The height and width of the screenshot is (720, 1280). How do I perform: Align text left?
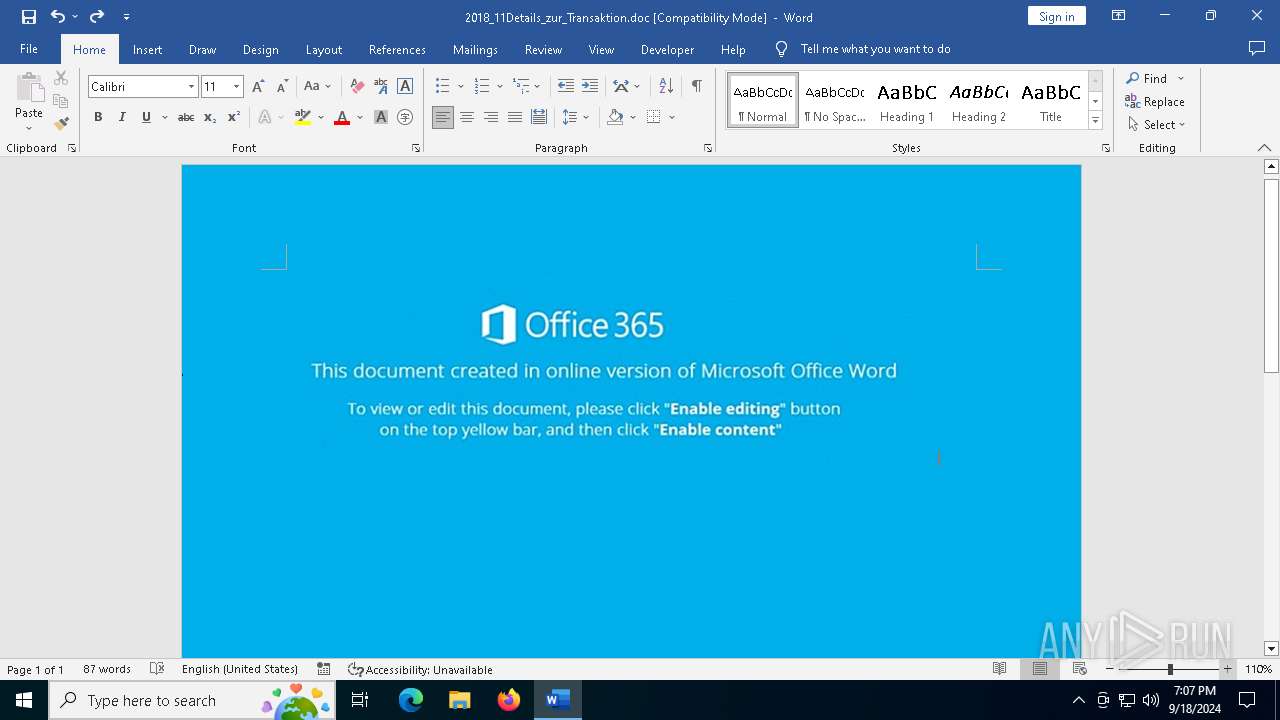pos(442,117)
